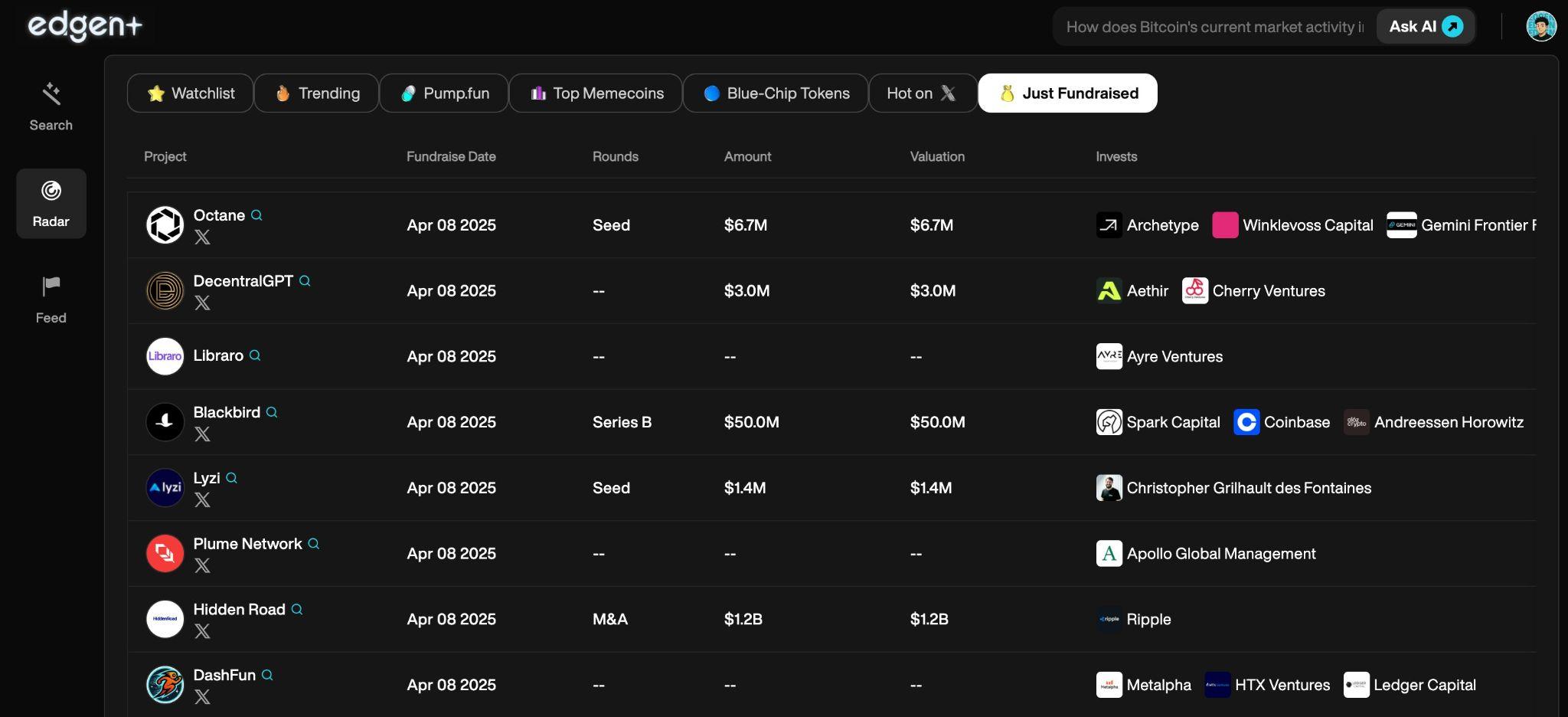Open the Search page in sidebar
The image size is (1568, 717).
pos(51,106)
